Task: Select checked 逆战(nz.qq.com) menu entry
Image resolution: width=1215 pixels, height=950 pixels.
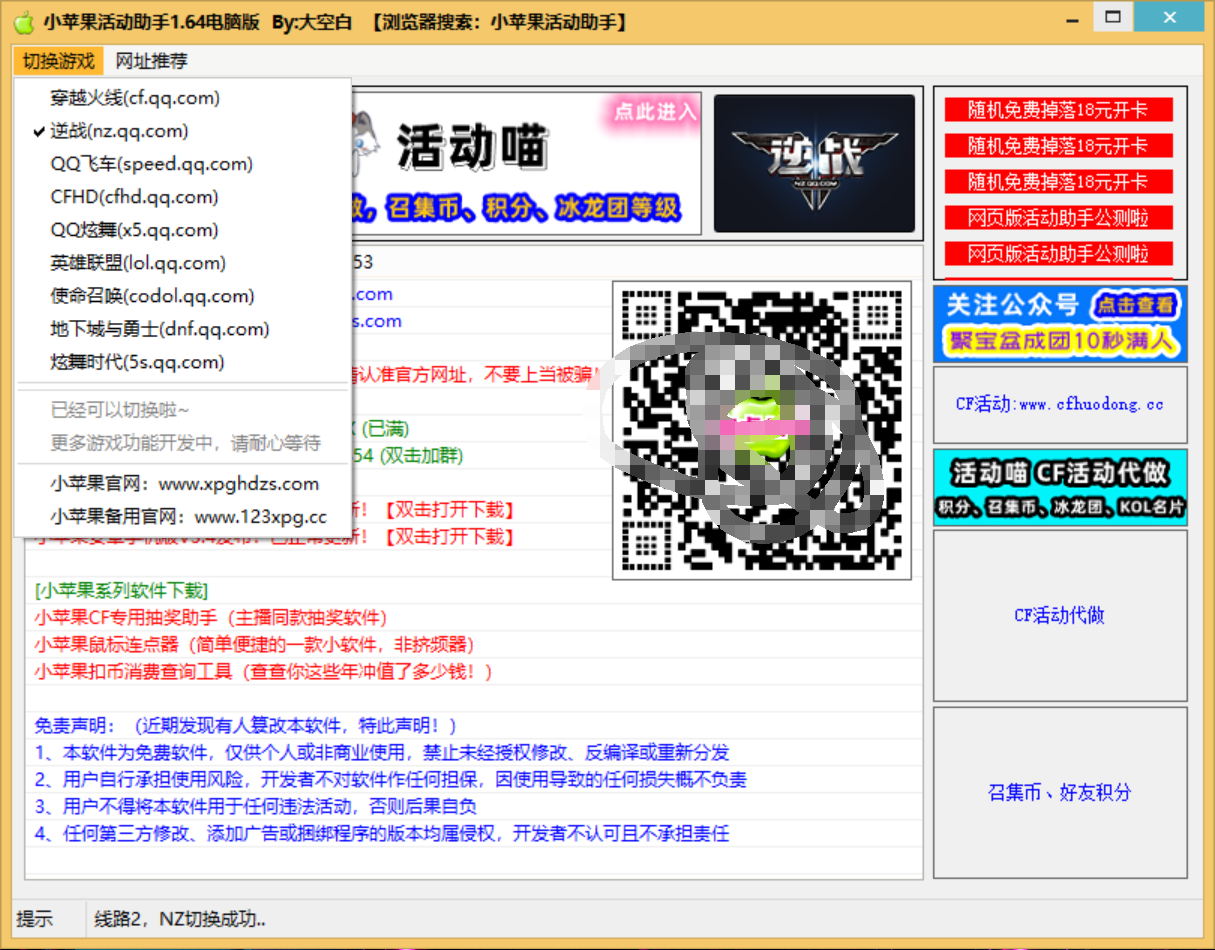Action: (184, 131)
